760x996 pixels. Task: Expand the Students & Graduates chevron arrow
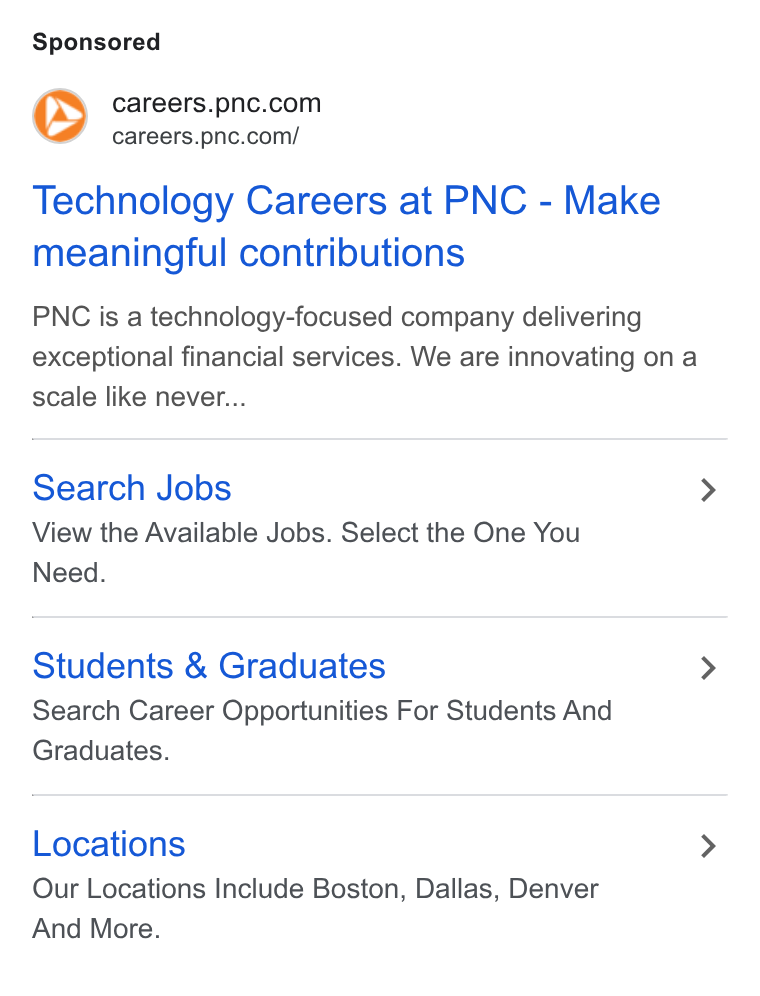[x=708, y=668]
